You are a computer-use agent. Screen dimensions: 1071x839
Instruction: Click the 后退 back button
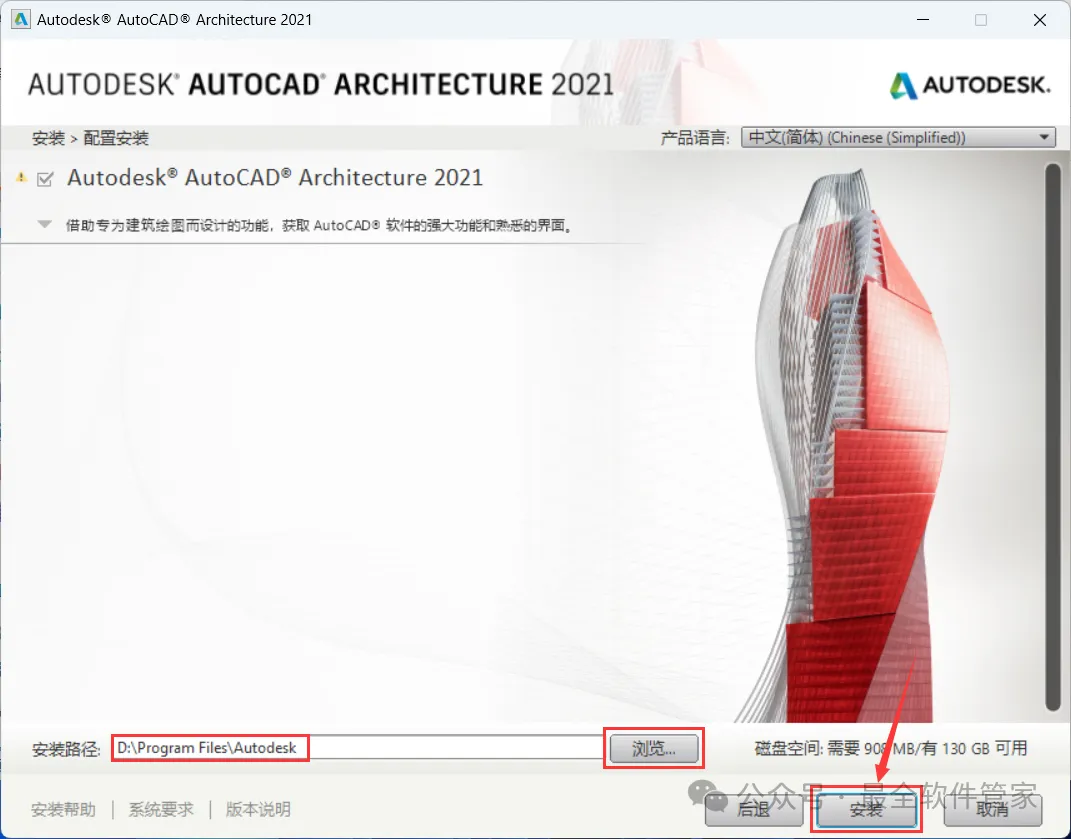click(754, 809)
